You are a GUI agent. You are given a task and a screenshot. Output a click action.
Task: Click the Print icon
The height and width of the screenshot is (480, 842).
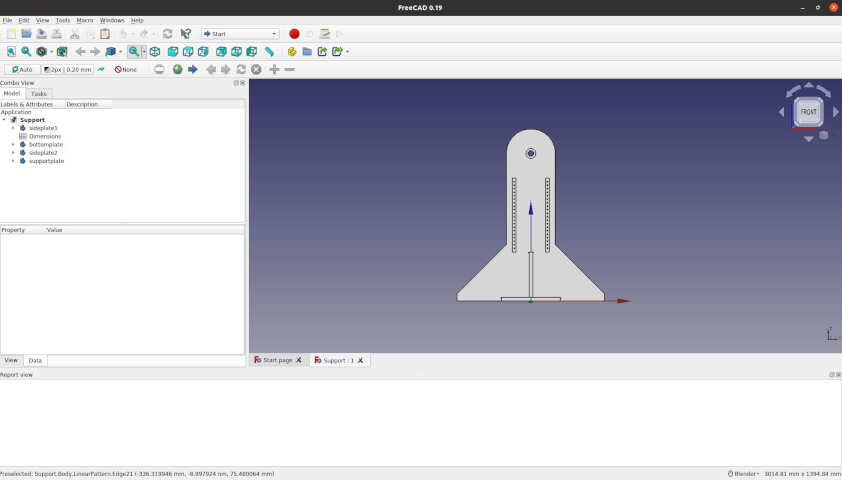[56, 34]
